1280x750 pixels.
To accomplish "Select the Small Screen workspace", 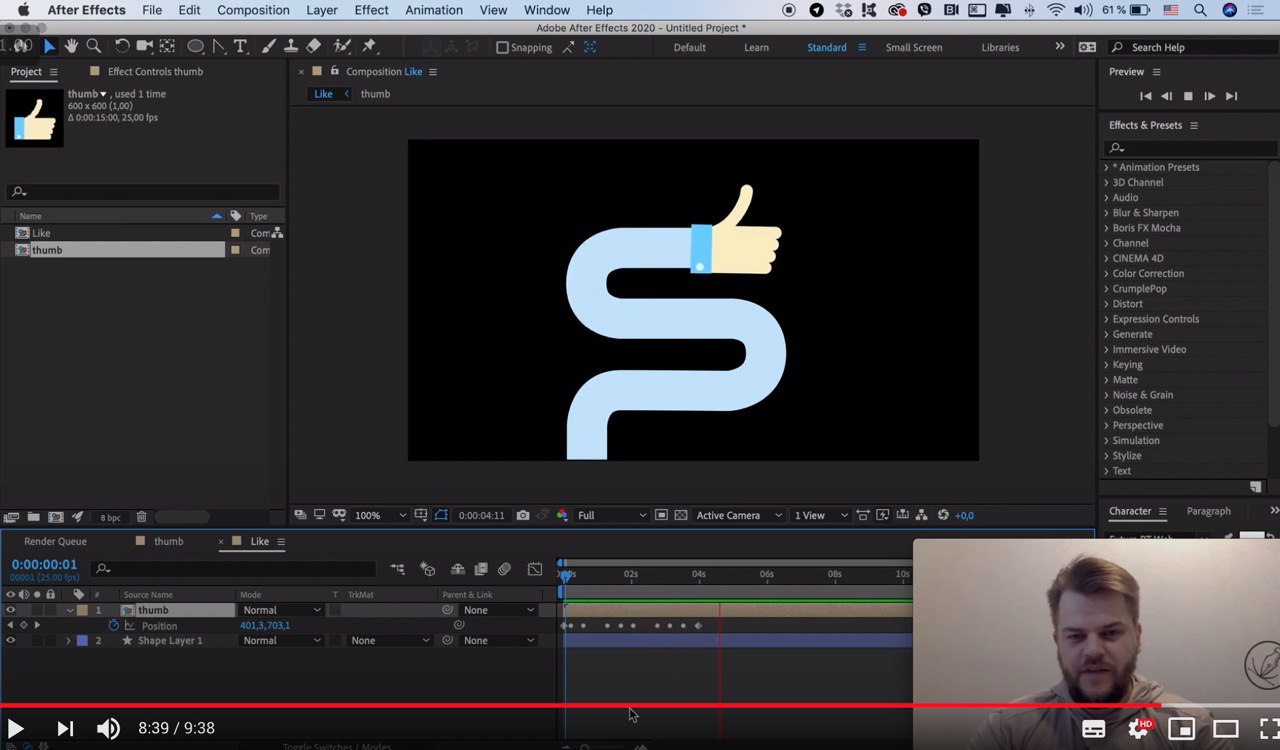I will (913, 48).
